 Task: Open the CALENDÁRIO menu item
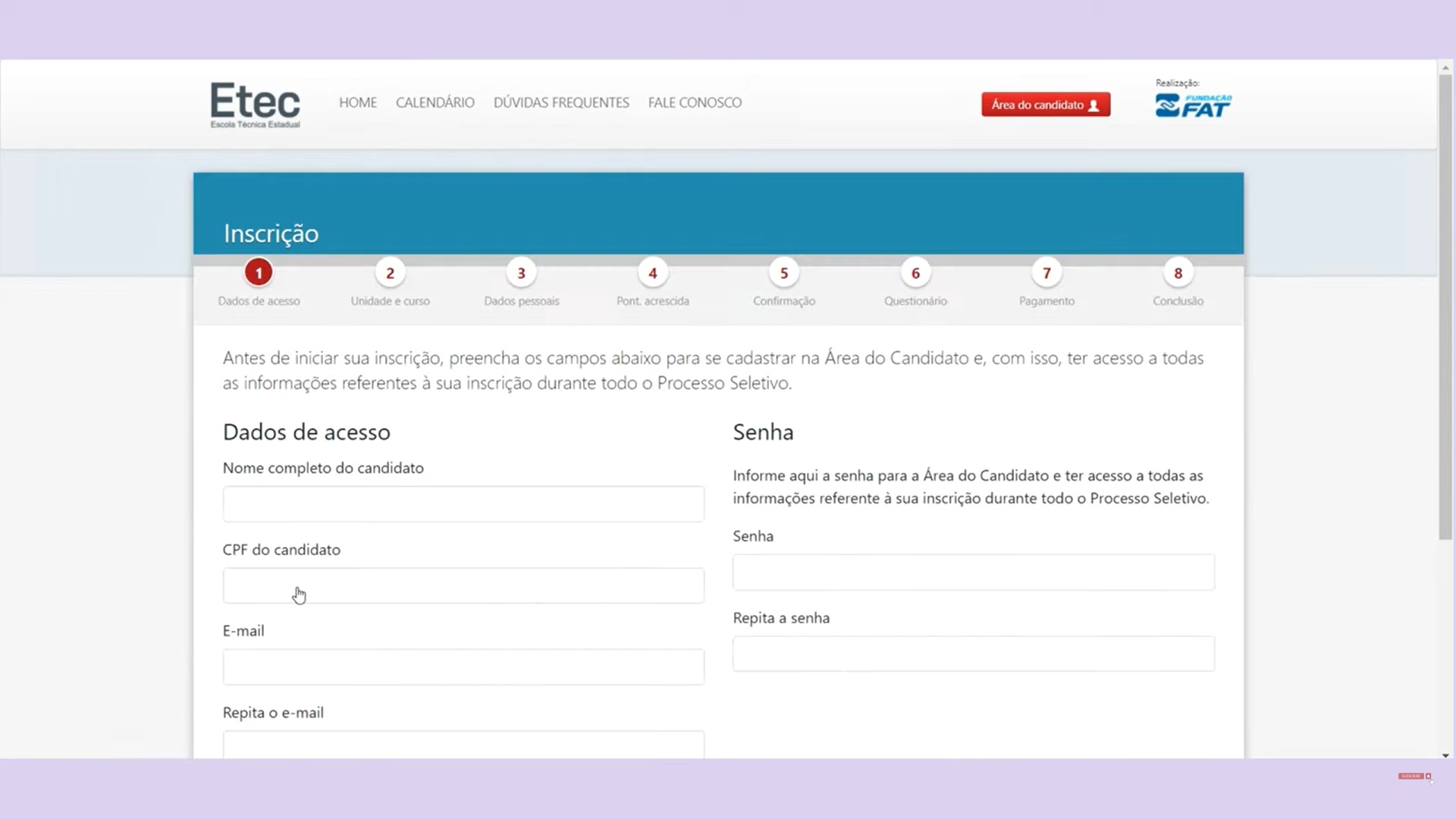[x=435, y=102]
